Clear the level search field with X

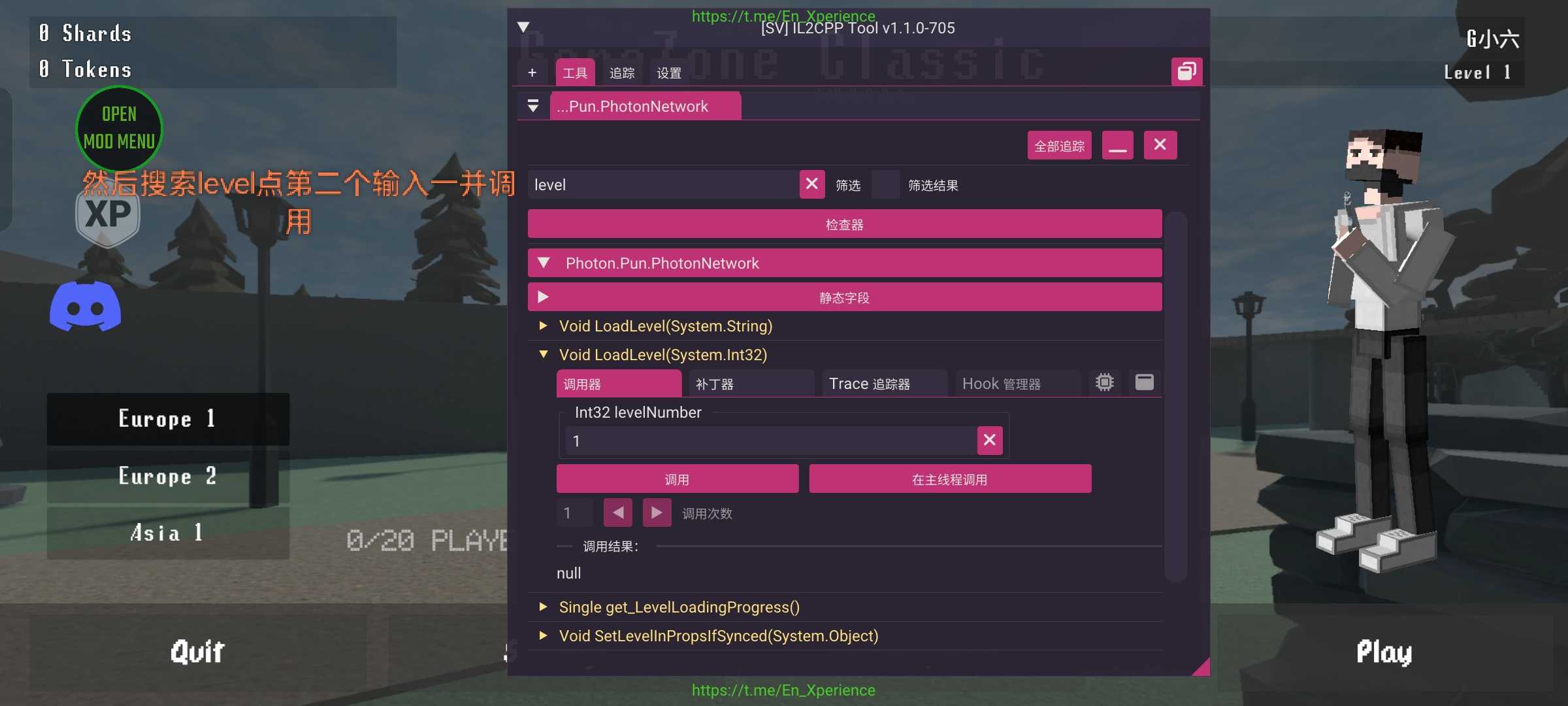pos(811,184)
